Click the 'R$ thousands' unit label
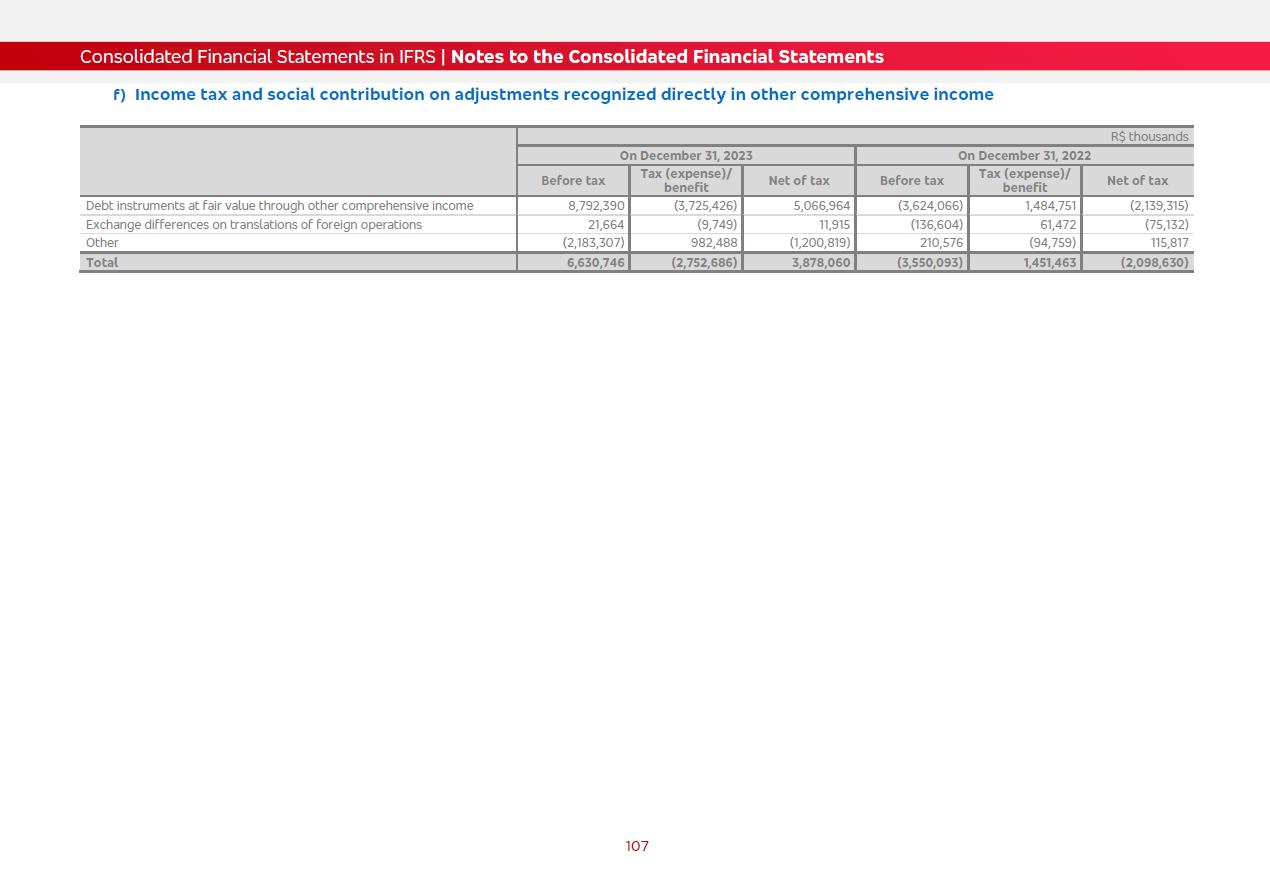Image resolution: width=1270 pixels, height=893 pixels. click(1149, 137)
